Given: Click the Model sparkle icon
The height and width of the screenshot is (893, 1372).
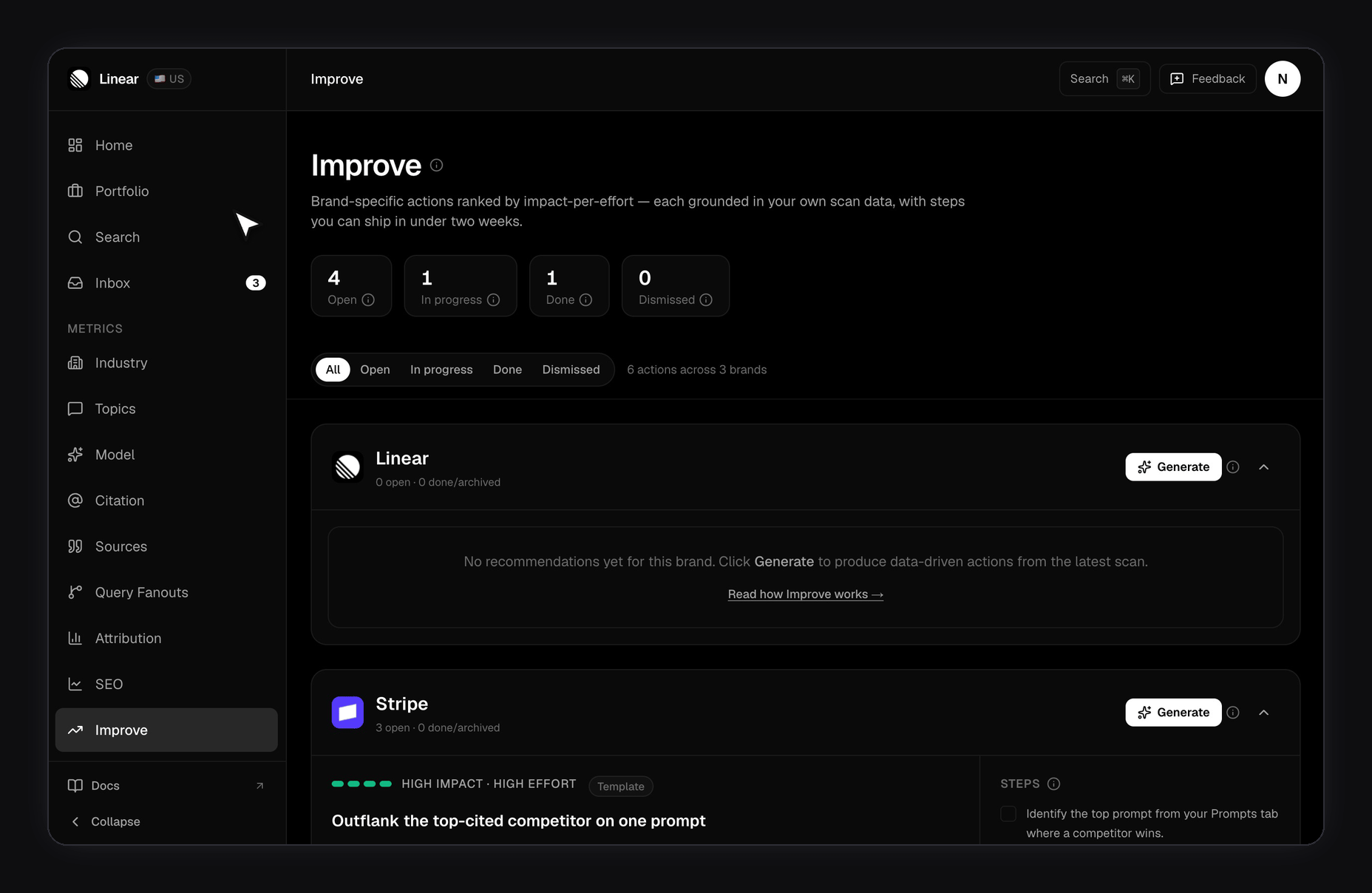Looking at the screenshot, I should click(x=75, y=455).
